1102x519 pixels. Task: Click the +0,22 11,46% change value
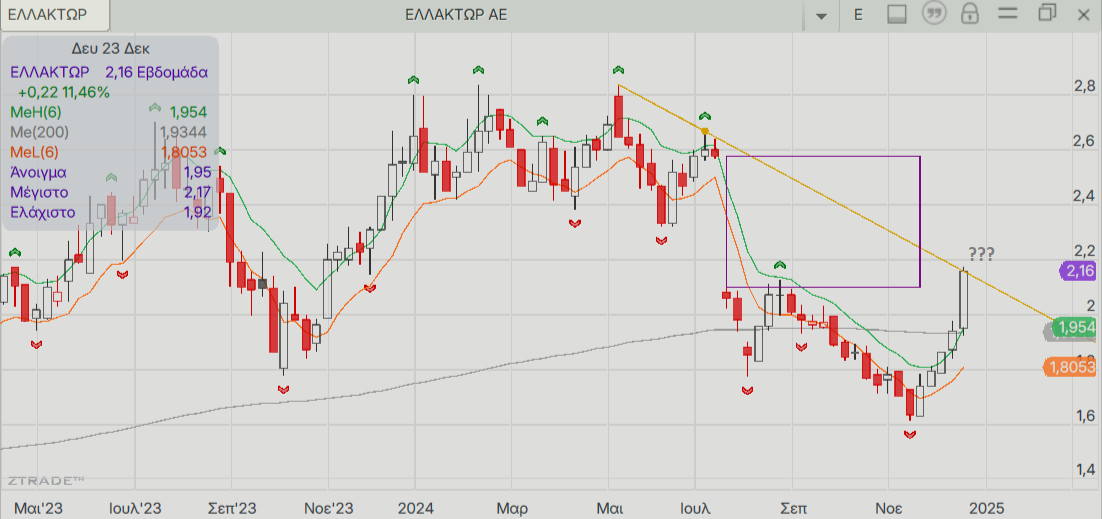[x=64, y=92]
